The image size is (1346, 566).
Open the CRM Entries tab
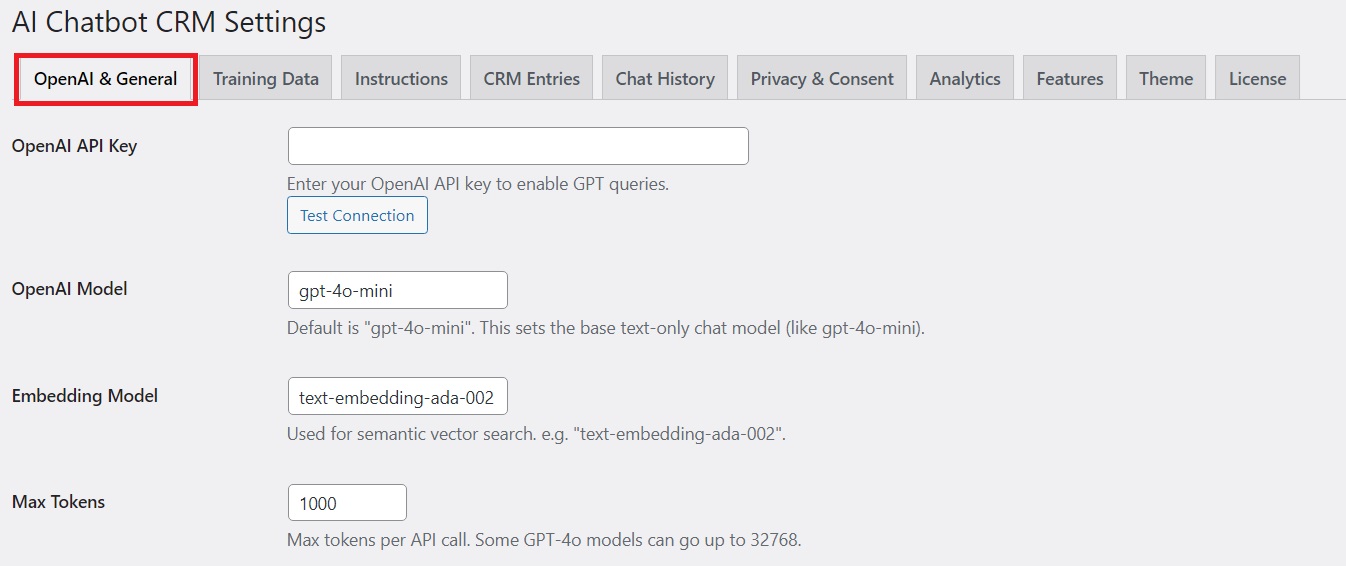tap(531, 79)
